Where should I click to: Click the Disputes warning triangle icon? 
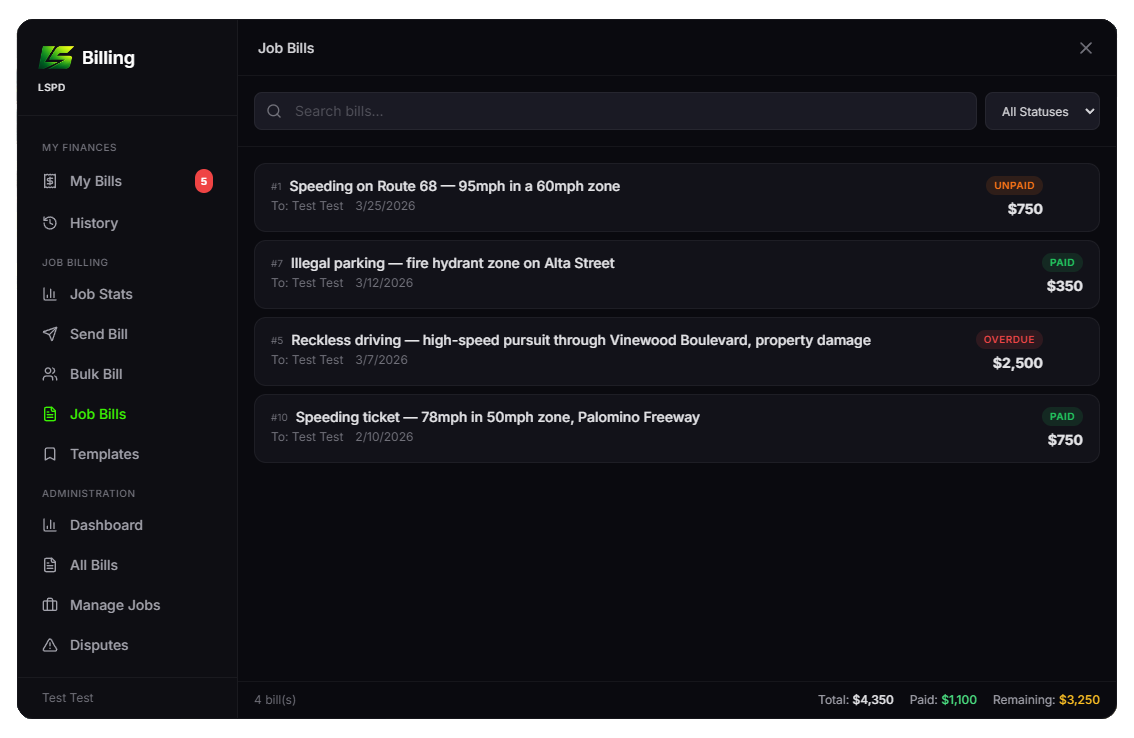click(50, 645)
